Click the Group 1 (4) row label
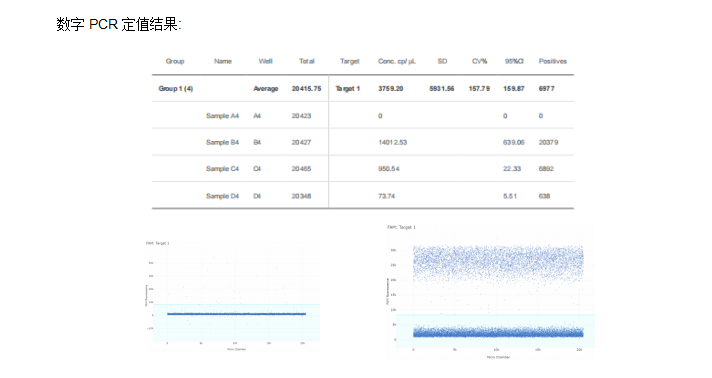This screenshot has height=378, width=712. point(176,89)
